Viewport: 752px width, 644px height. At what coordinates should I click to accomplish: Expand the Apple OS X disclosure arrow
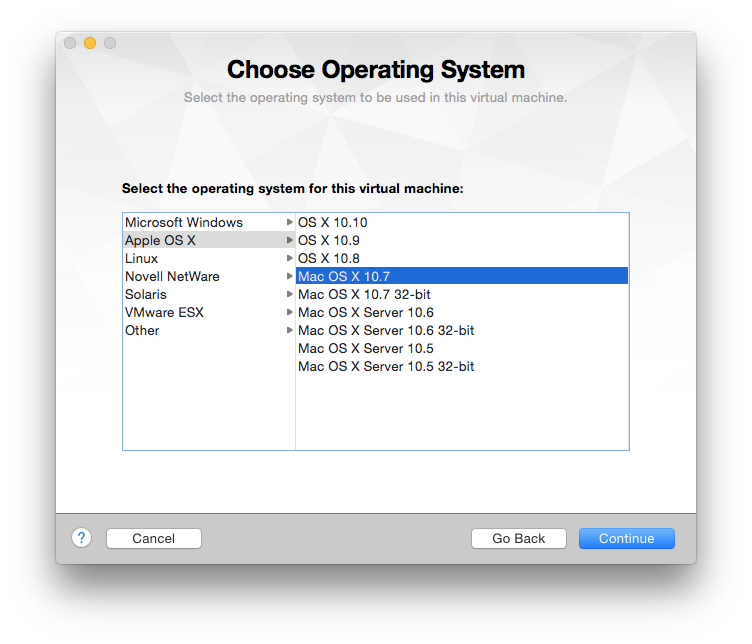tap(289, 240)
